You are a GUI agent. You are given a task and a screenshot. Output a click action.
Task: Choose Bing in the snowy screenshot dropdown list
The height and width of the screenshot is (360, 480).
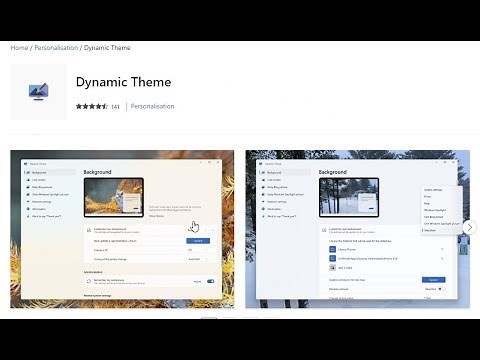click(427, 203)
